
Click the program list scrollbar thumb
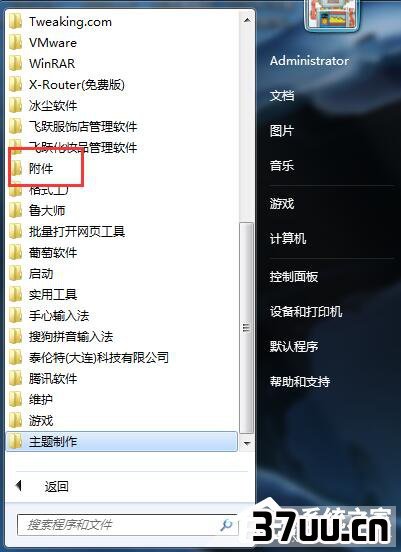pyautogui.click(x=246, y=328)
